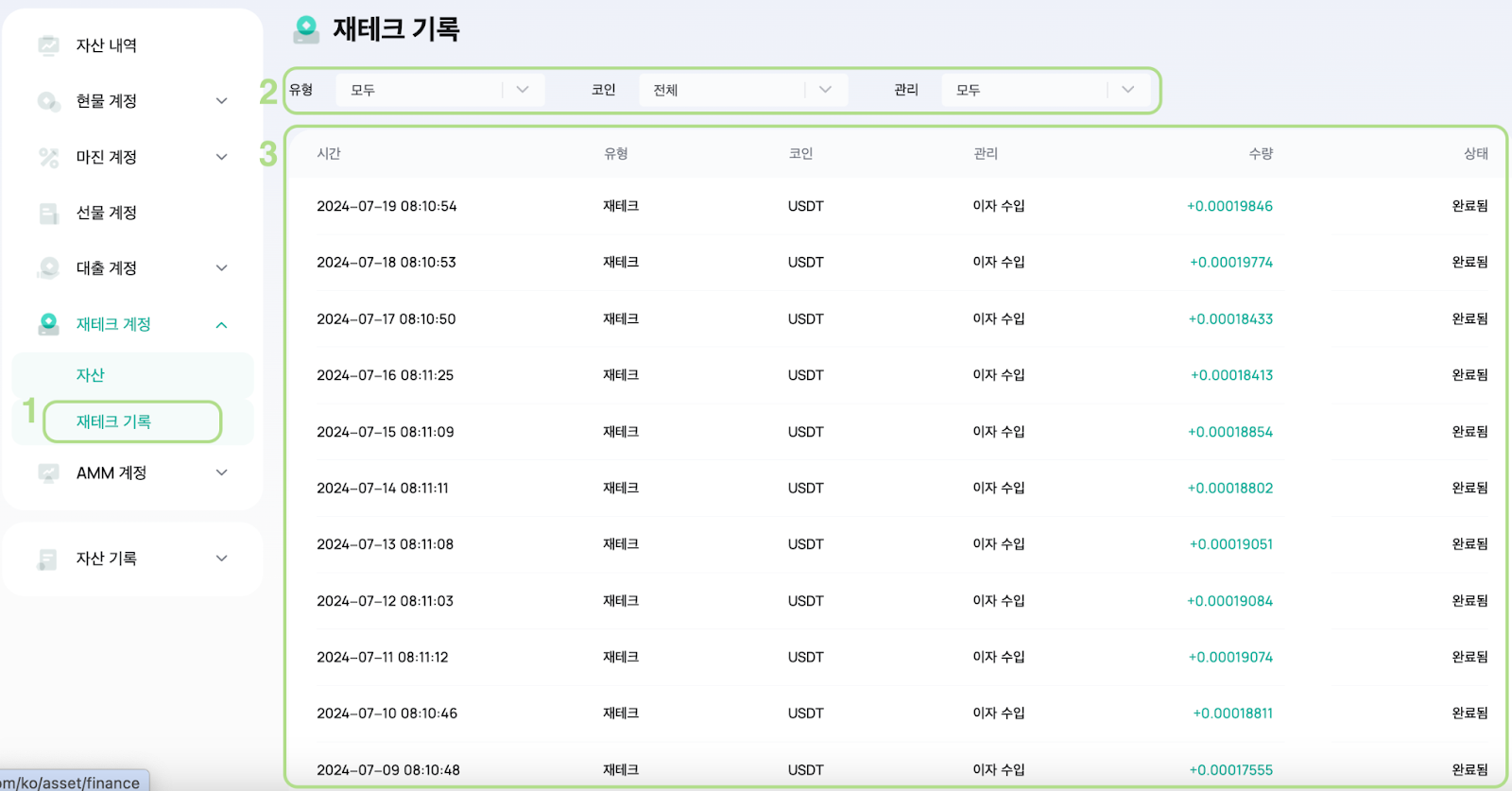
Task: Click timestamp 2024-07-10 08:10:46
Action: click(387, 714)
